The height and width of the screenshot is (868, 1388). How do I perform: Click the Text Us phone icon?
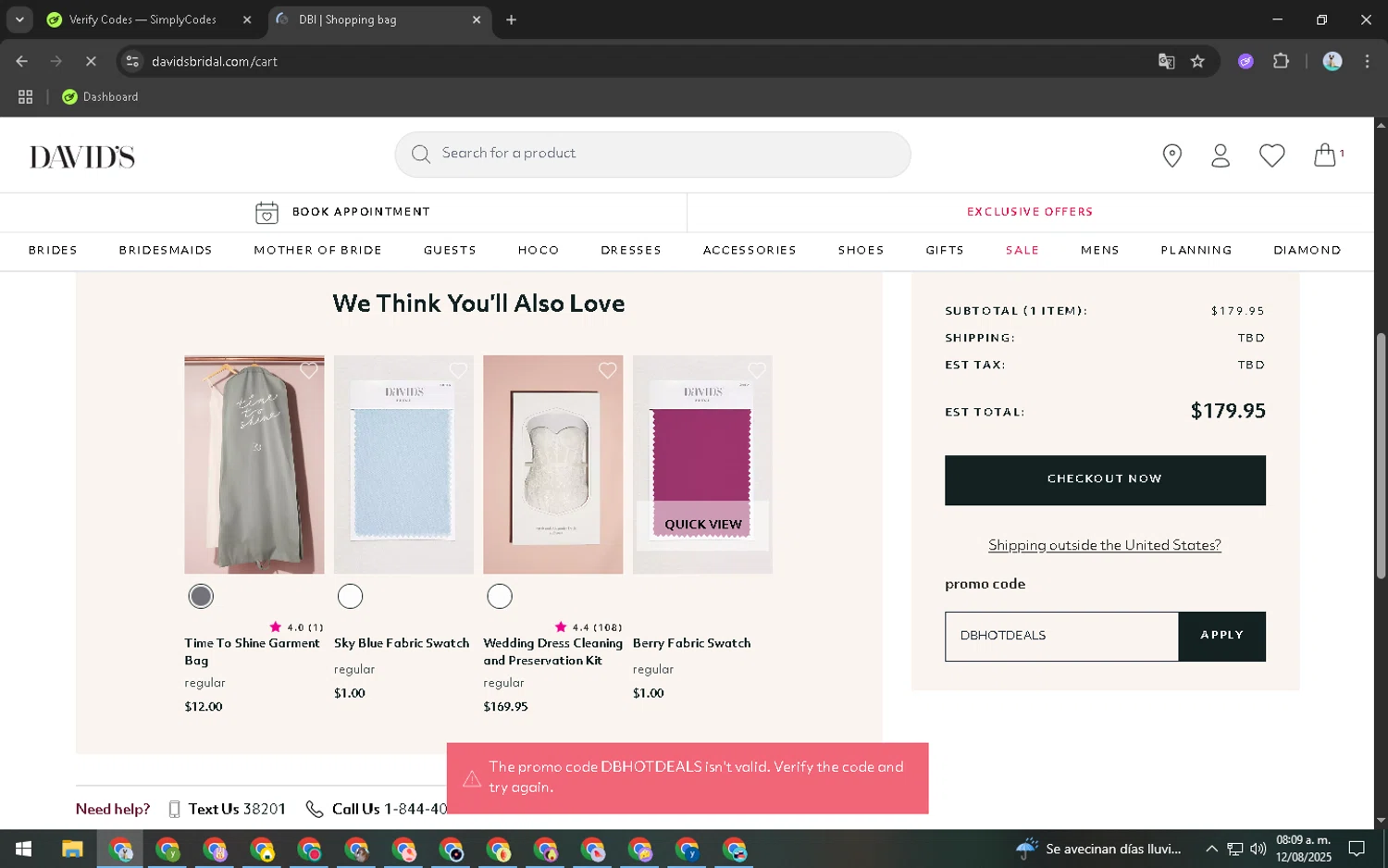[174, 810]
